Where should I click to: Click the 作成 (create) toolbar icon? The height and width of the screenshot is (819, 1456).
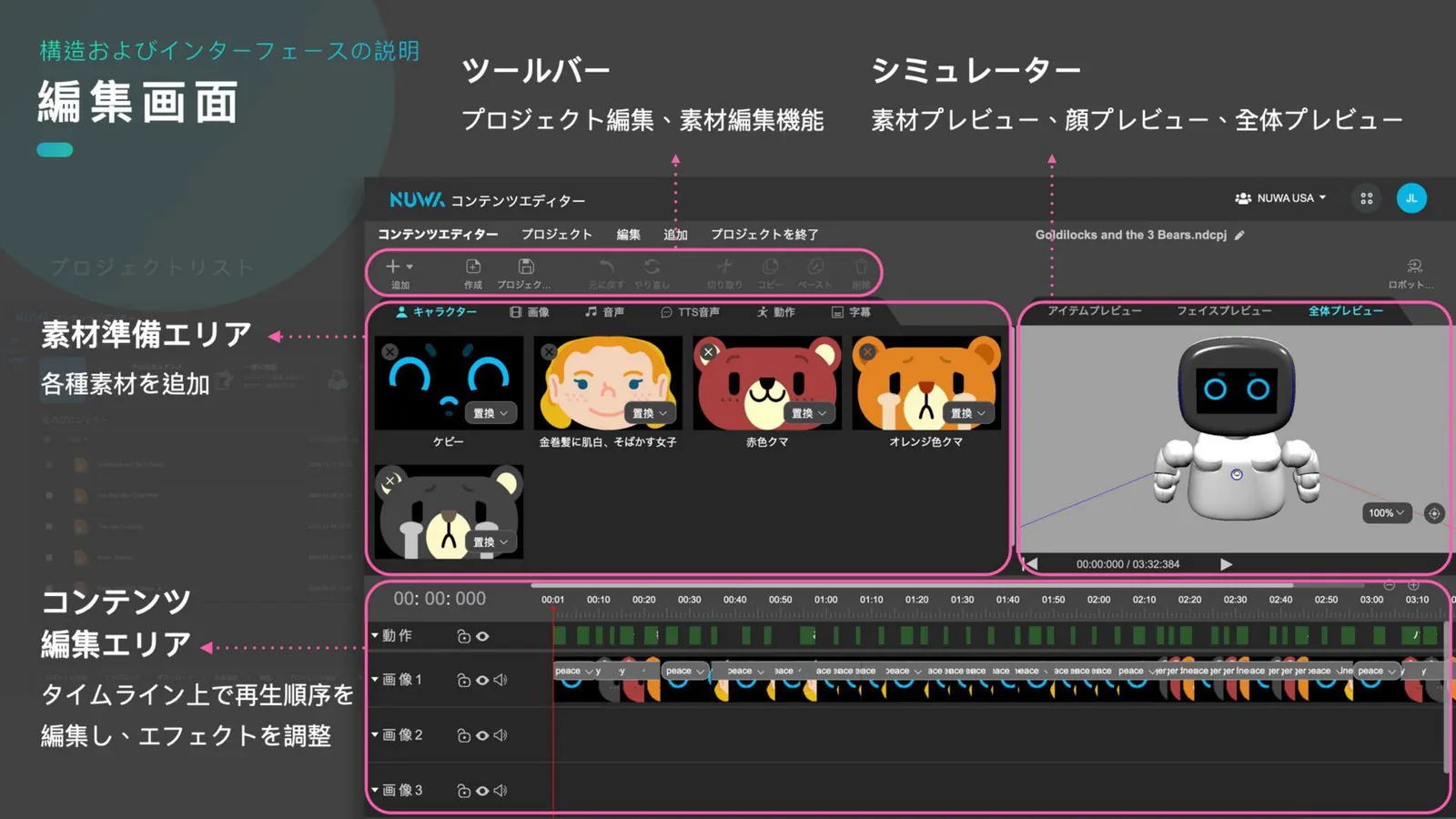point(473,267)
